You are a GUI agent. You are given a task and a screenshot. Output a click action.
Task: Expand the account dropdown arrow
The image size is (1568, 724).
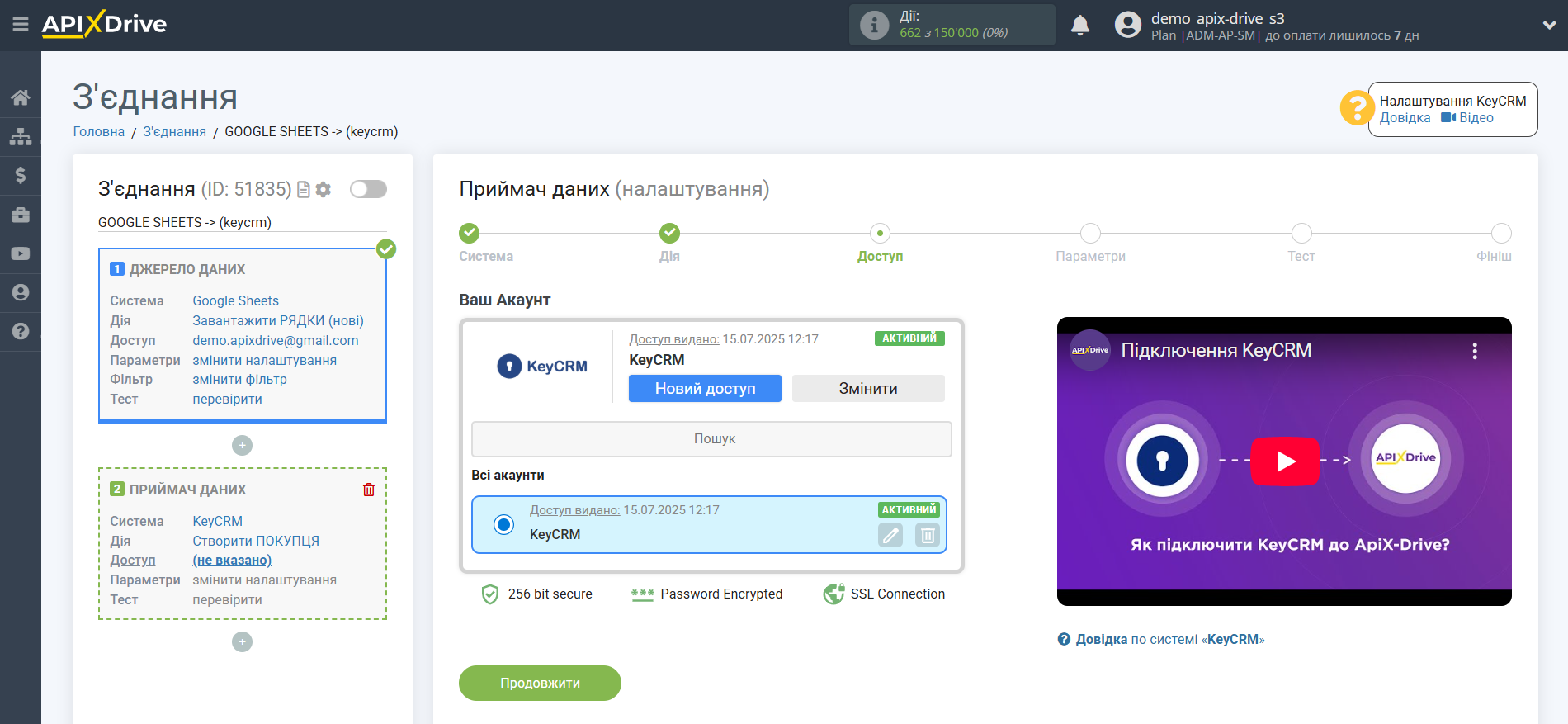point(1549,26)
